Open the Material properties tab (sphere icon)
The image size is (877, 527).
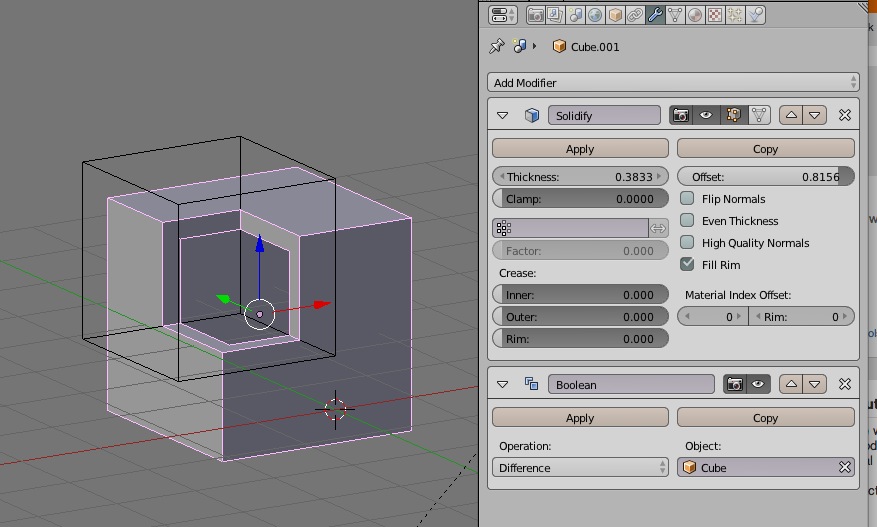tap(695, 15)
